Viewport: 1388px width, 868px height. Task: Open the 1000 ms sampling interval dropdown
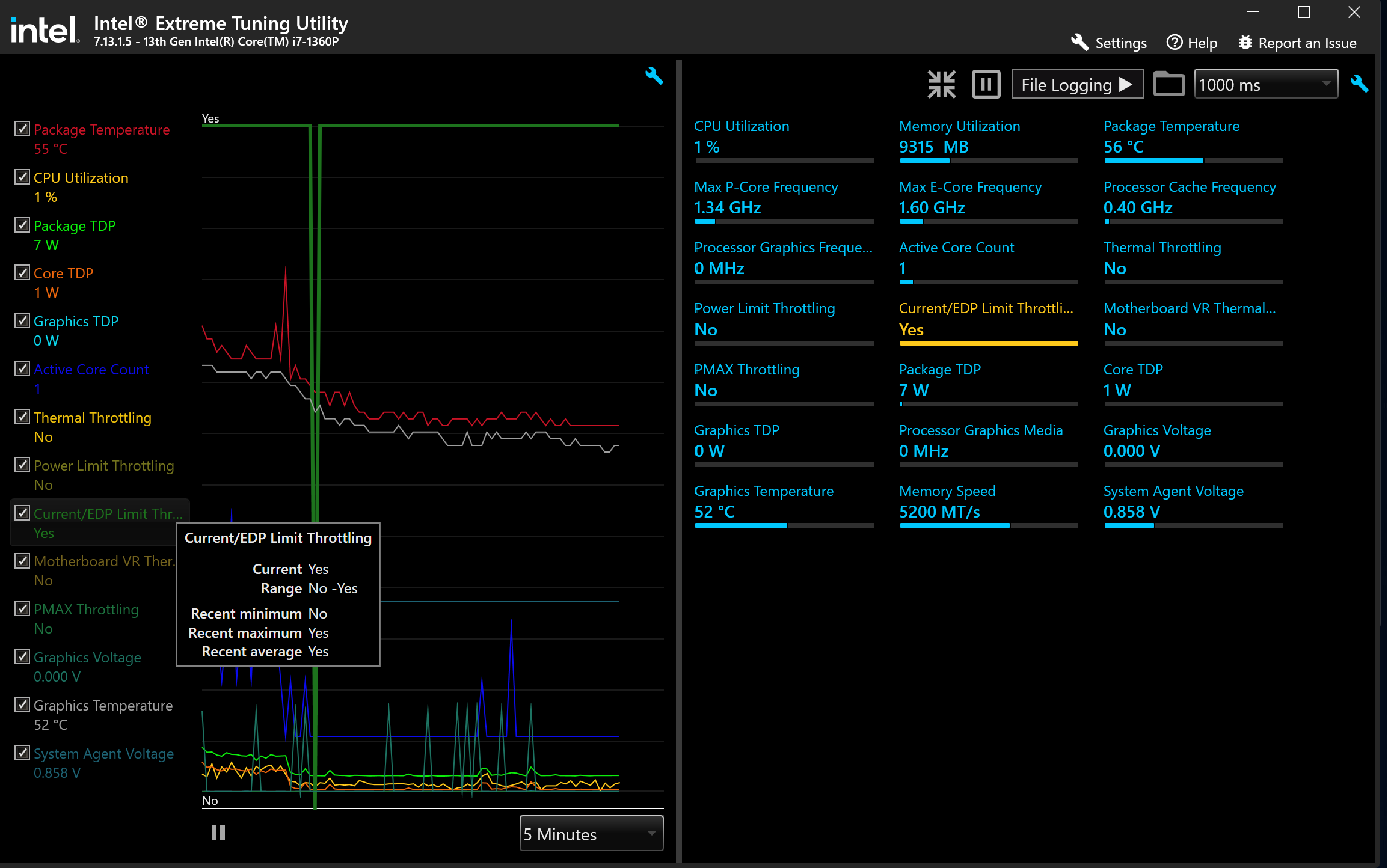[x=1266, y=84]
